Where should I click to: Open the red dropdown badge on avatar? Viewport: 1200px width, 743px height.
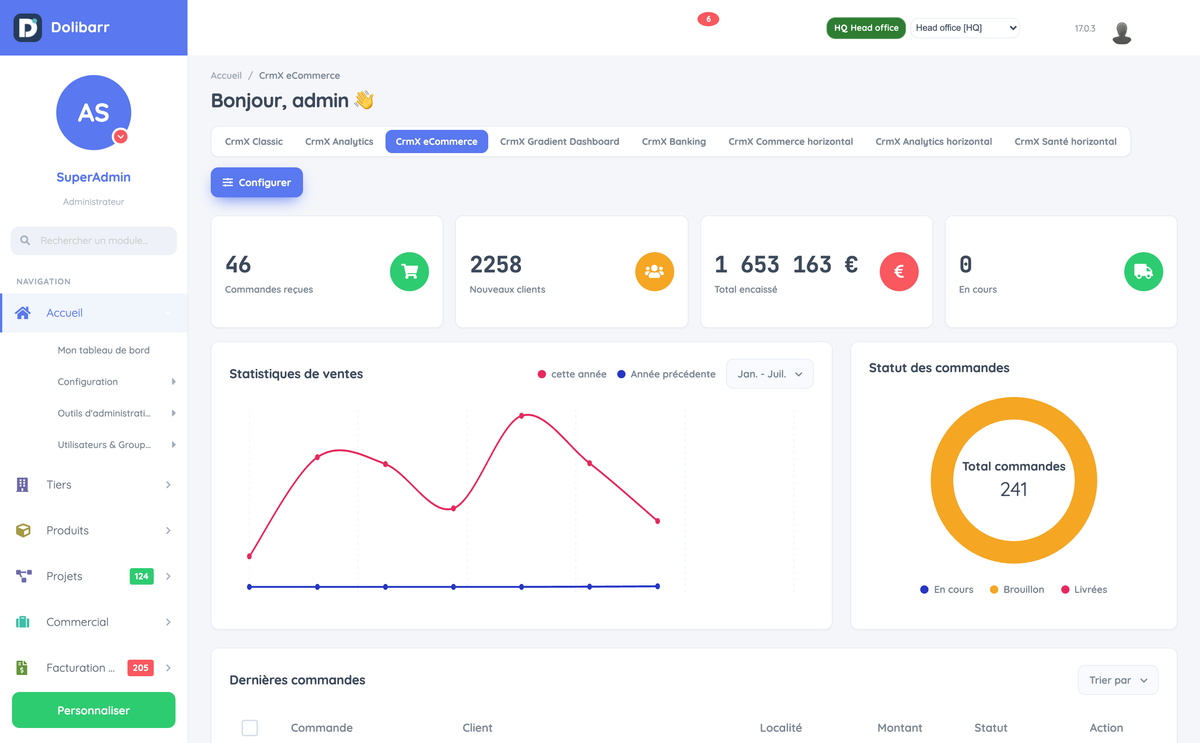pos(120,136)
